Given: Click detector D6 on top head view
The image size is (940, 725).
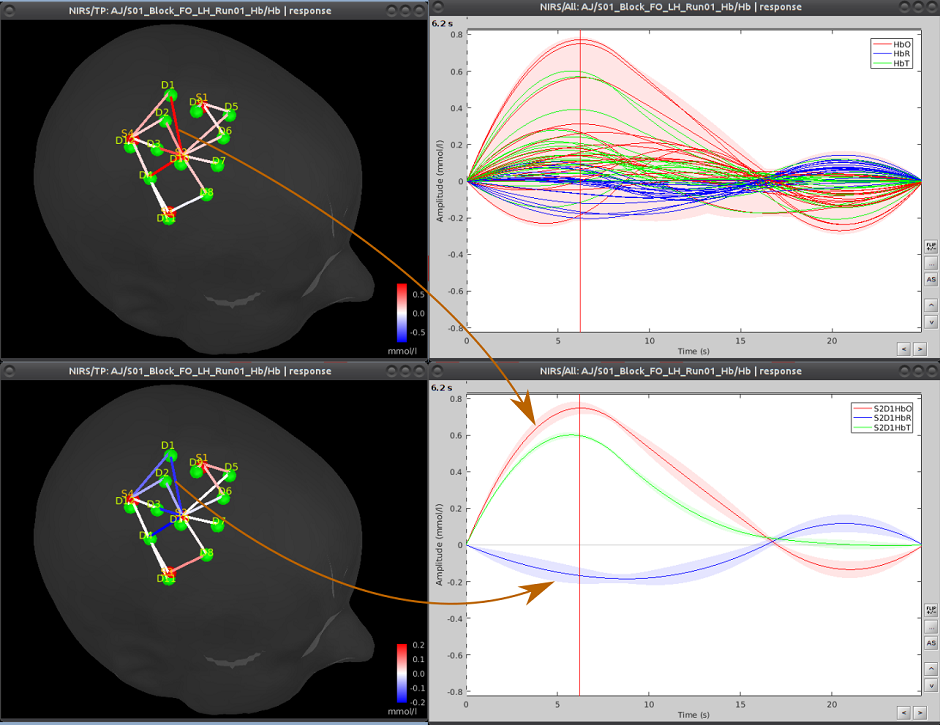Looking at the screenshot, I should click(224, 139).
